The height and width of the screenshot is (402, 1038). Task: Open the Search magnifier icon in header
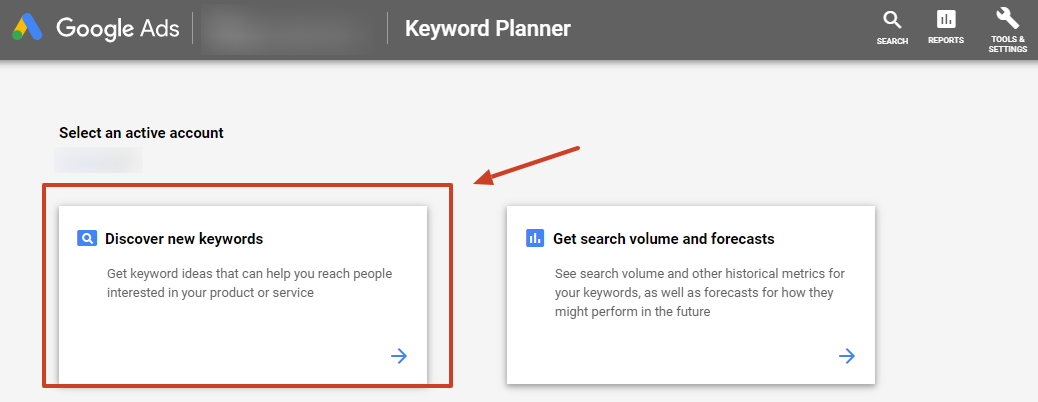[892, 20]
